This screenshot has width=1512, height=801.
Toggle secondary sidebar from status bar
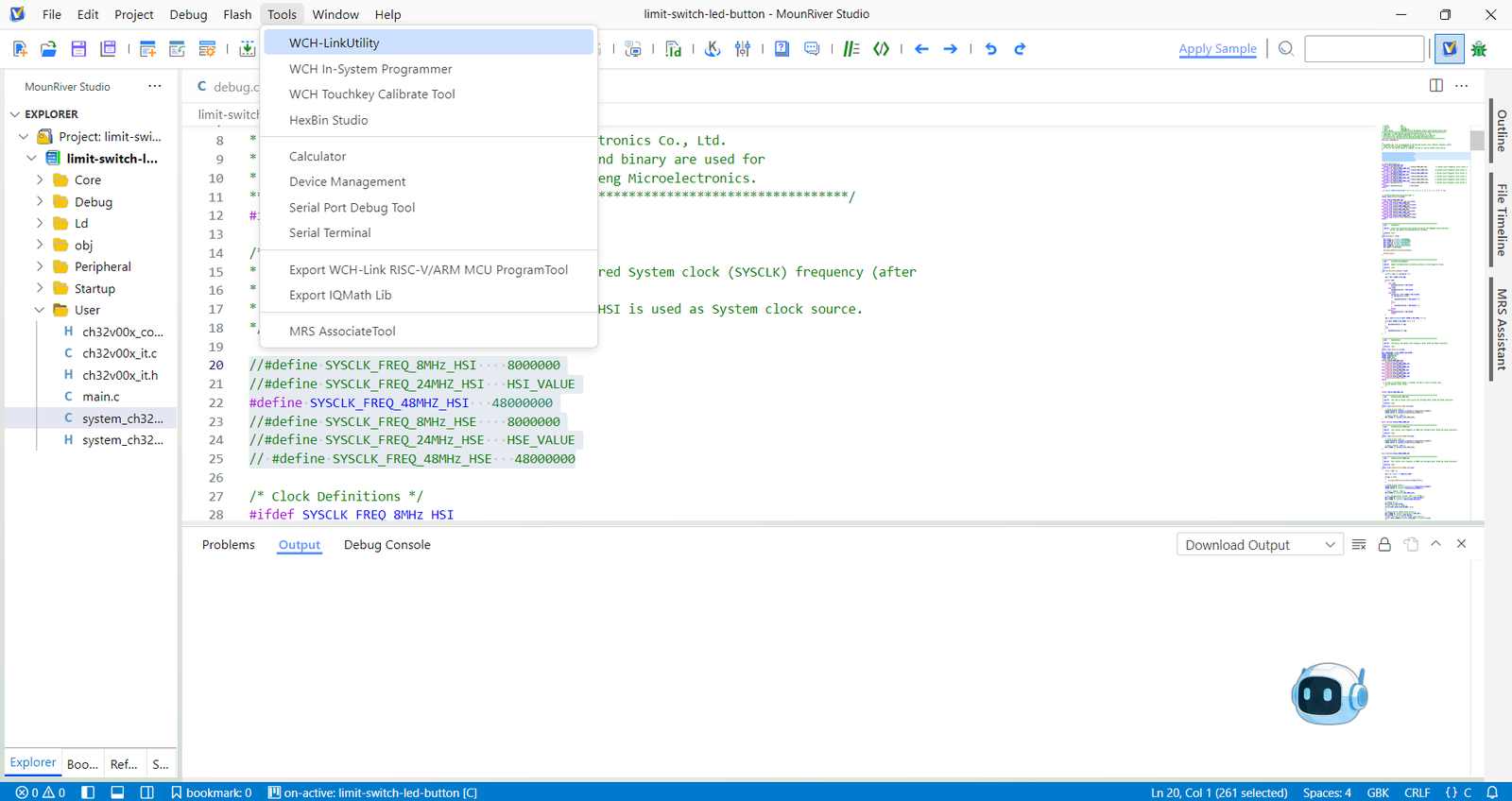[x=146, y=792]
